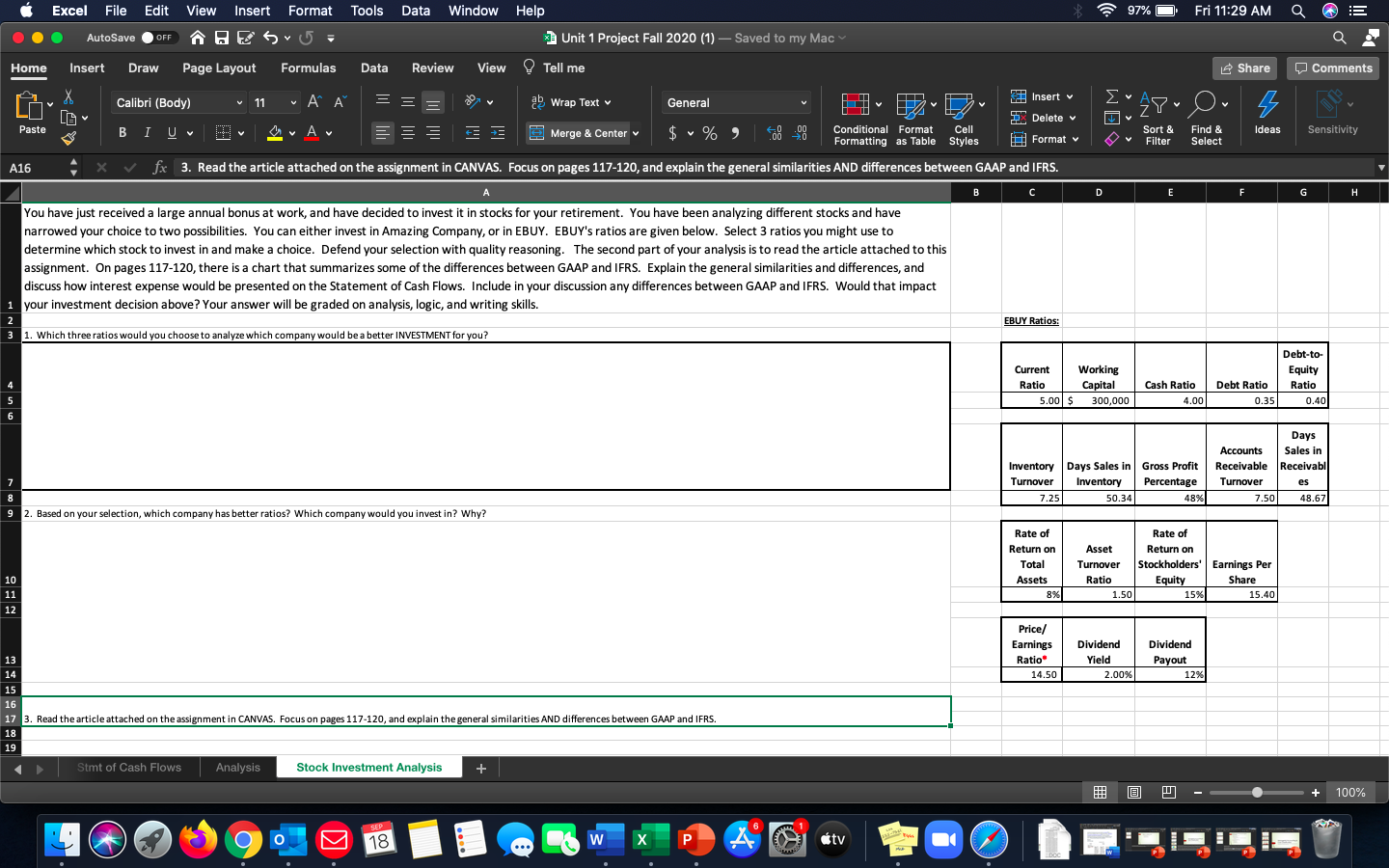Open the Formulas ribbon tab
1389x868 pixels.
(308, 68)
